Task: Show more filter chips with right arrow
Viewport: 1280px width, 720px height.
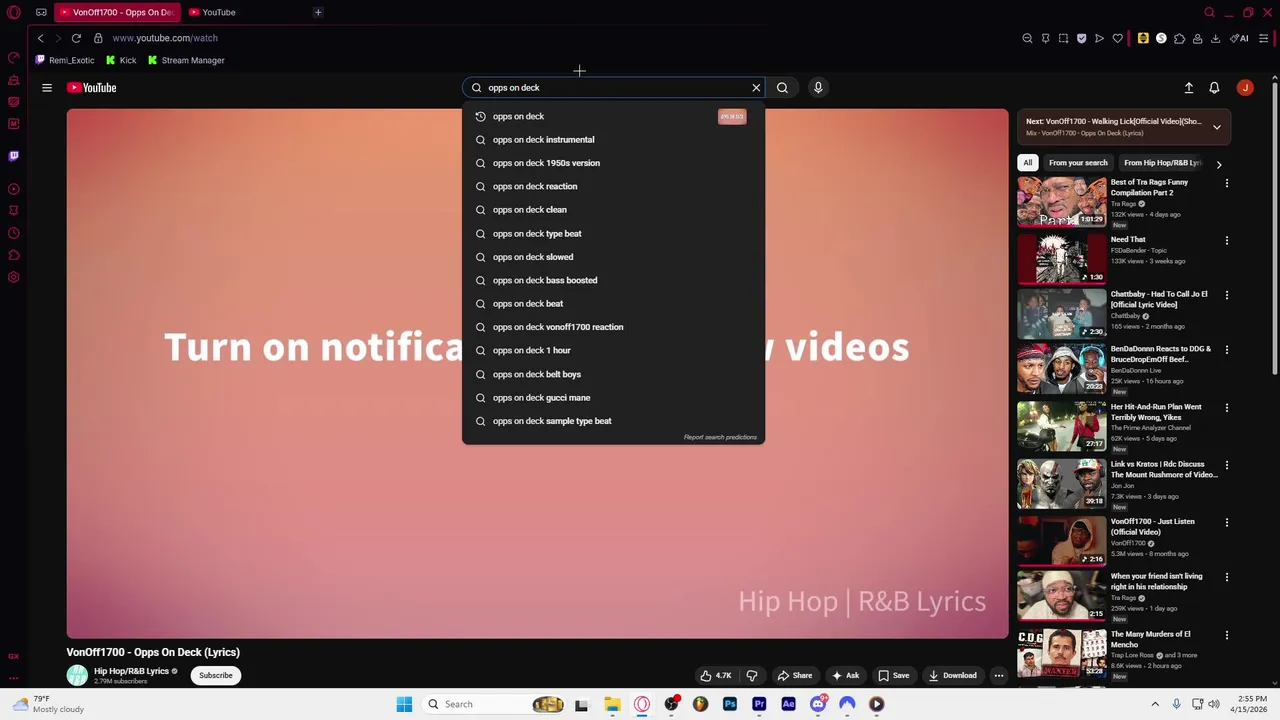Action: 1218,164
